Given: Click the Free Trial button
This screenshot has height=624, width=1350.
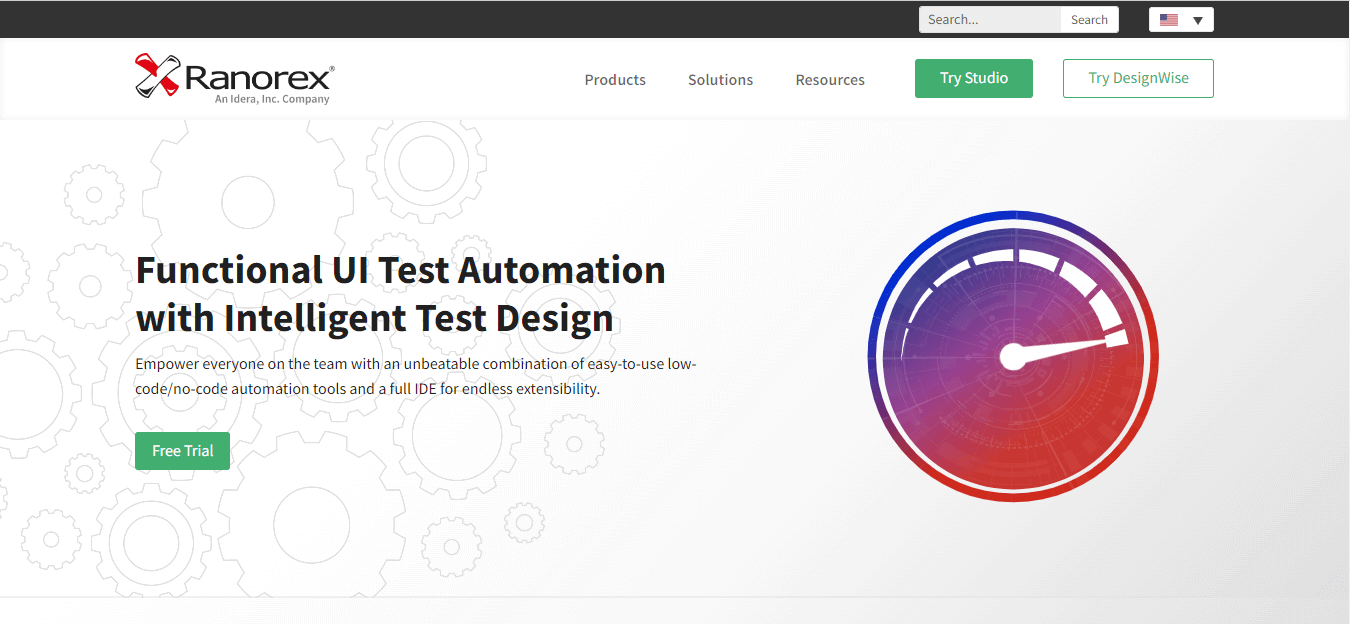Looking at the screenshot, I should coord(182,451).
